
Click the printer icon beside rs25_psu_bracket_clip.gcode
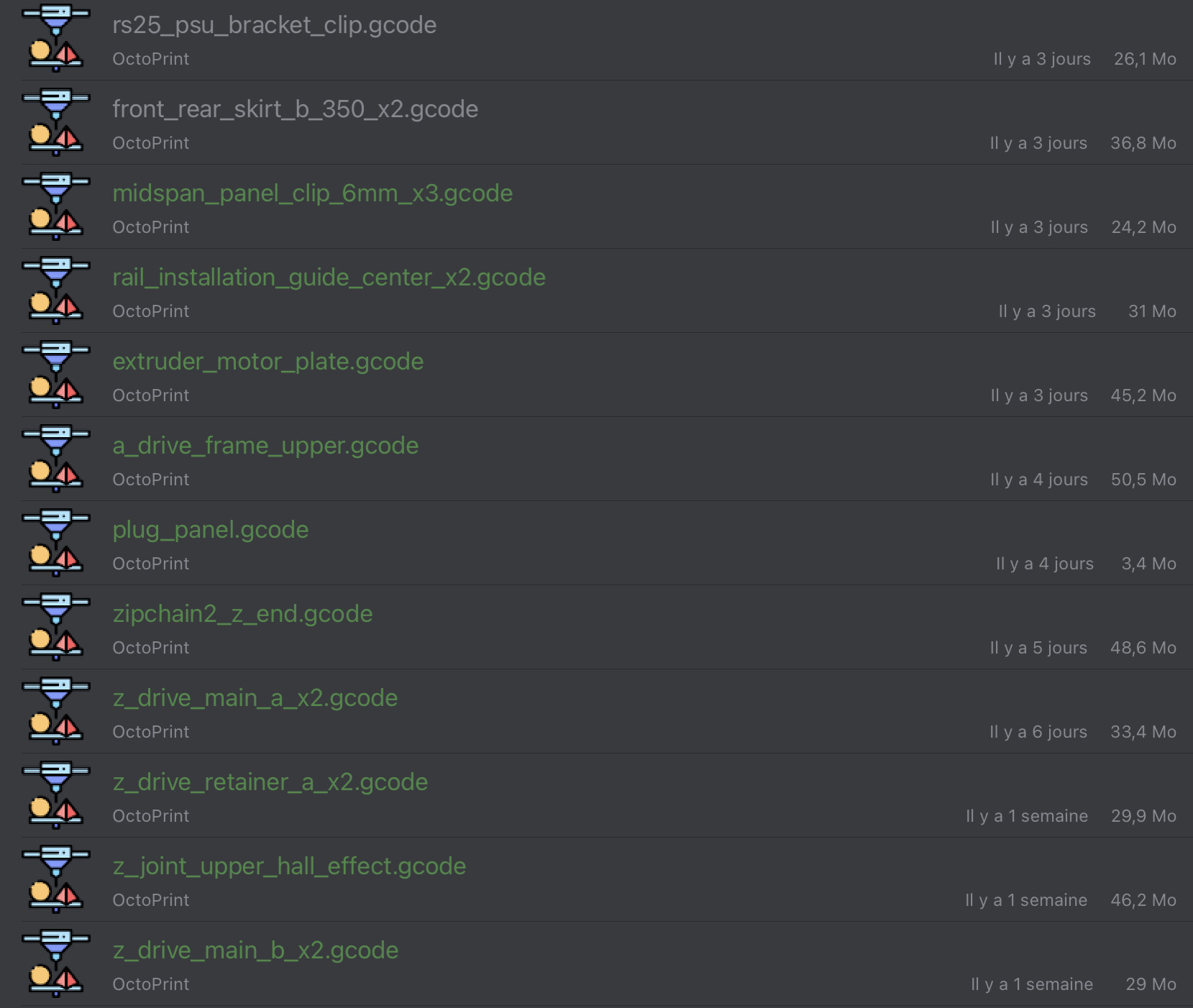(x=56, y=38)
